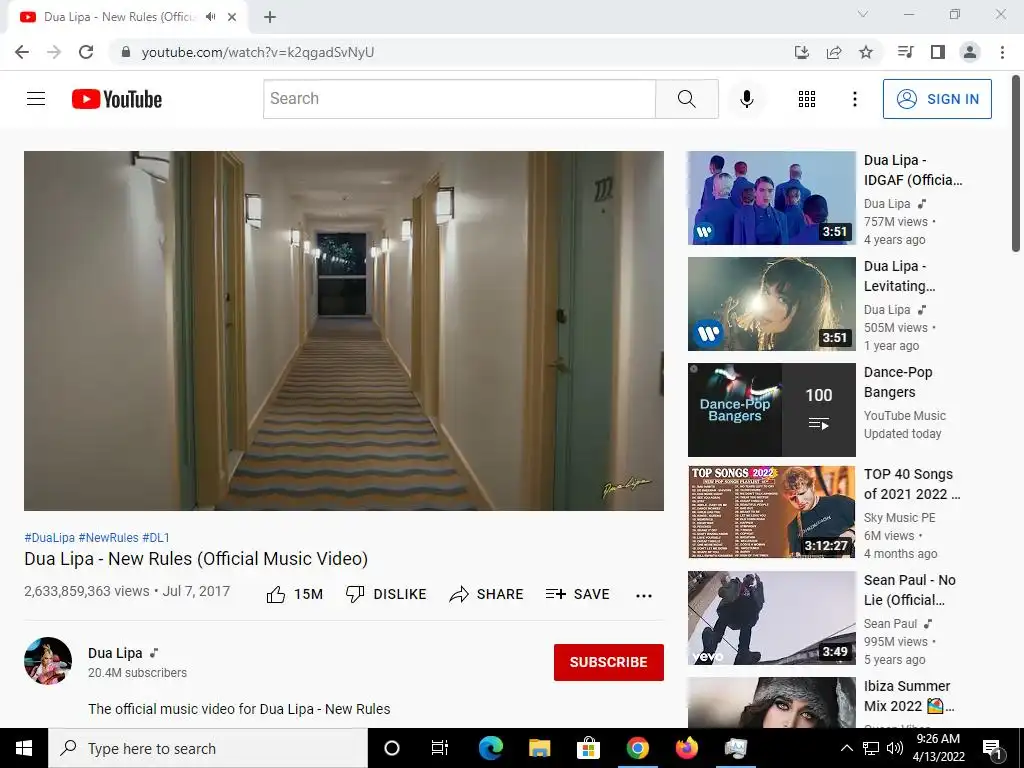Click the YouTube logo
This screenshot has width=1024, height=768.
tap(117, 99)
